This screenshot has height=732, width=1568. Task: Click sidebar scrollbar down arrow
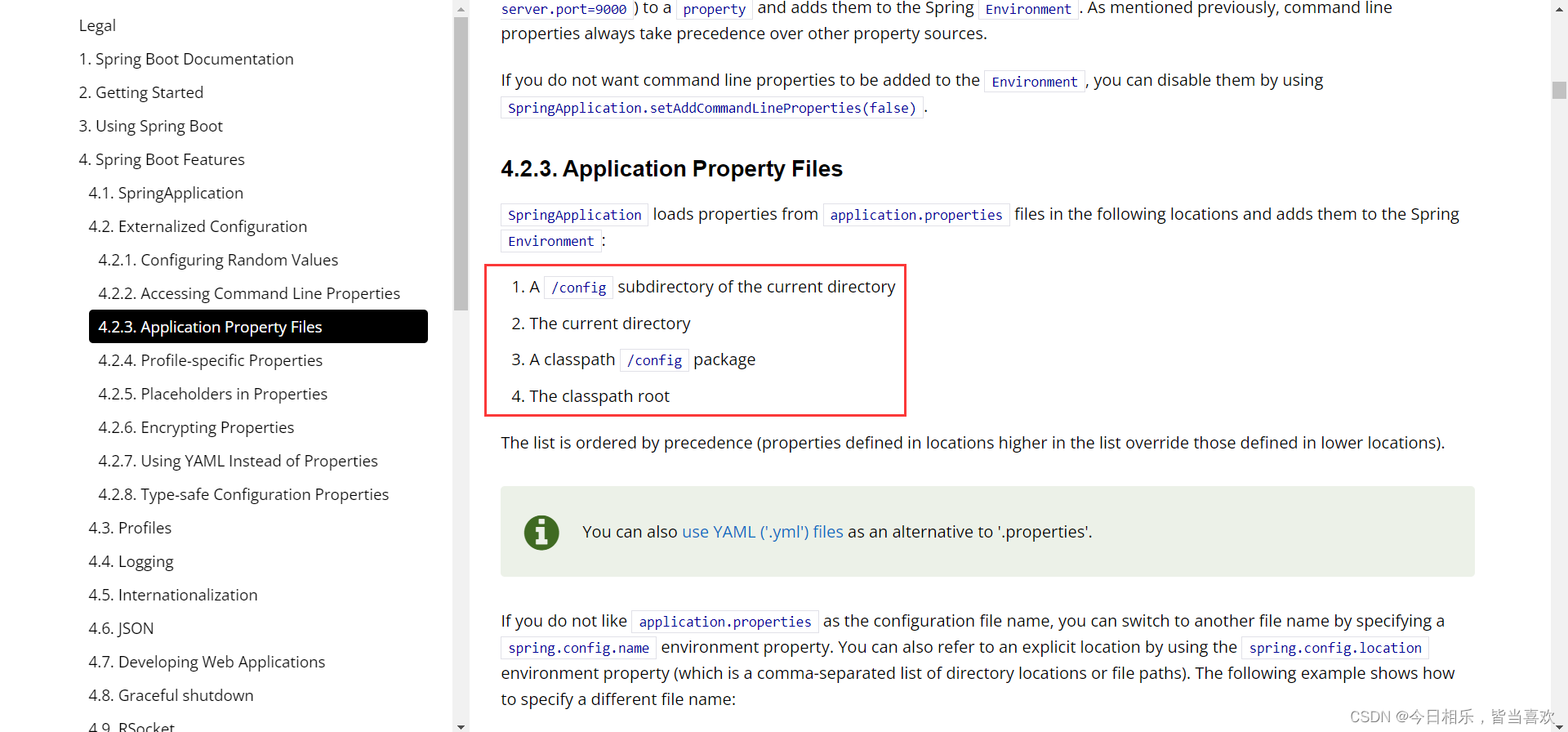461,725
